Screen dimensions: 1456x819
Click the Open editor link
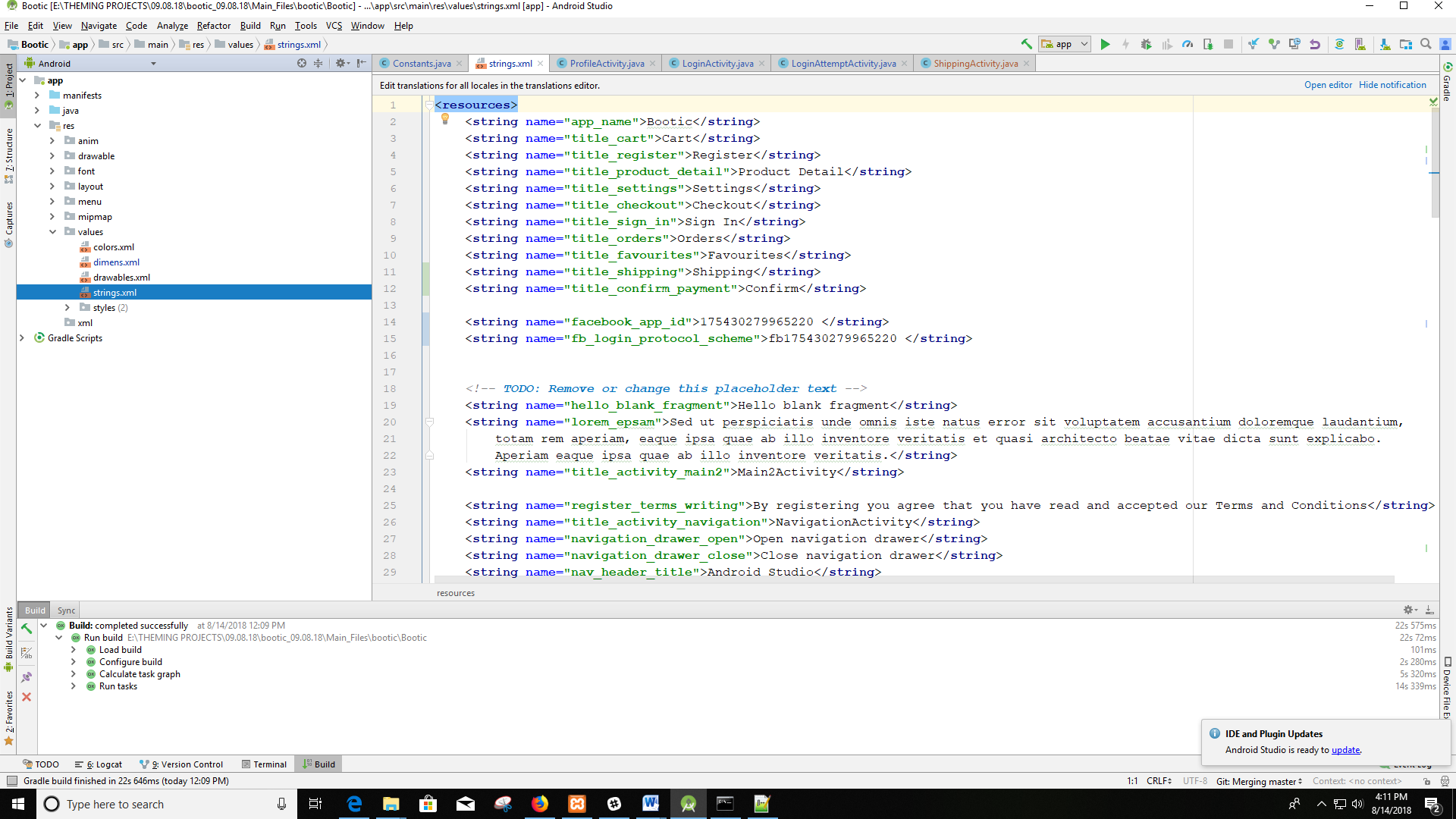(x=1327, y=85)
